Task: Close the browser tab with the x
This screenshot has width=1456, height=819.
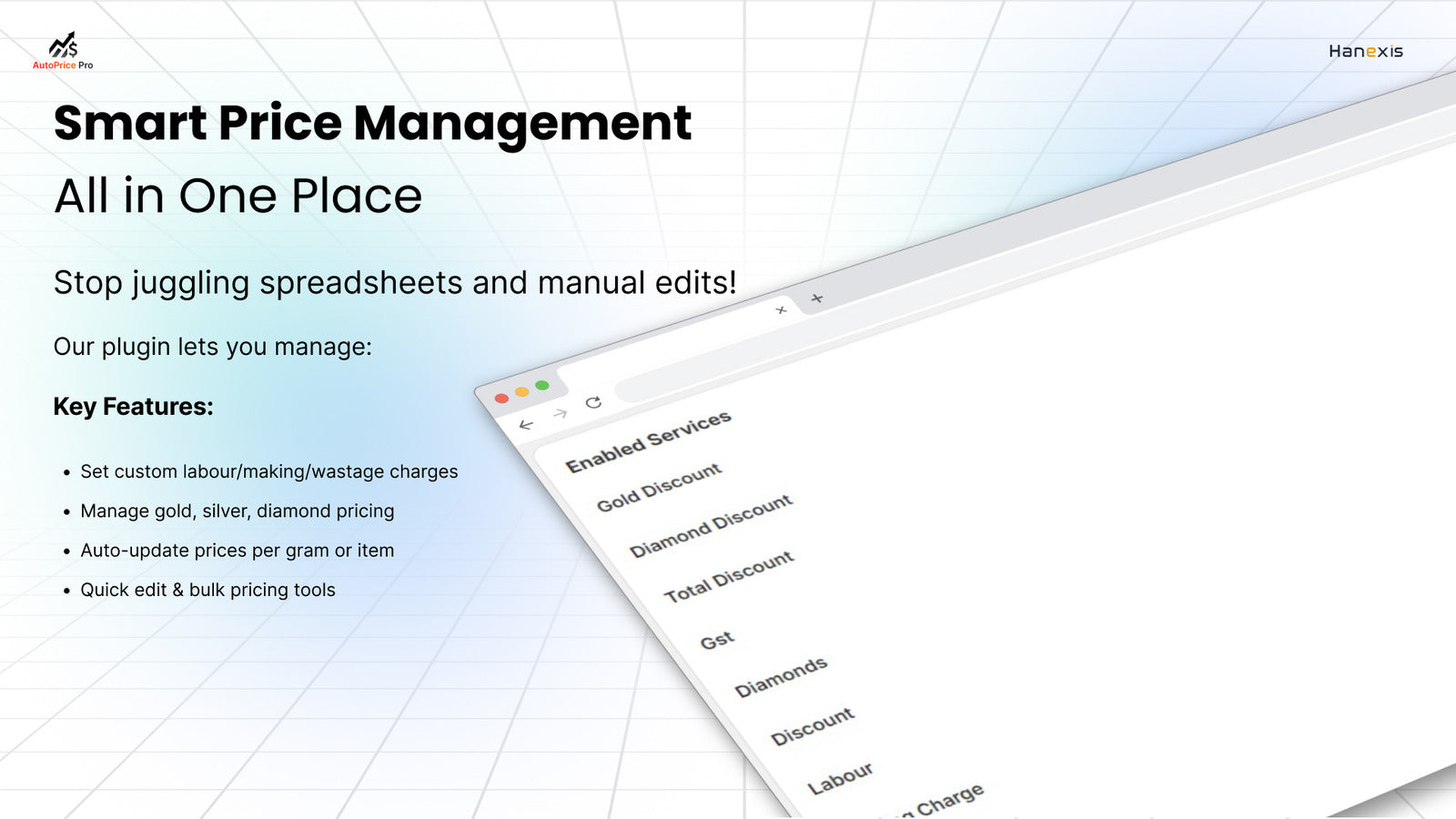Action: click(x=781, y=310)
